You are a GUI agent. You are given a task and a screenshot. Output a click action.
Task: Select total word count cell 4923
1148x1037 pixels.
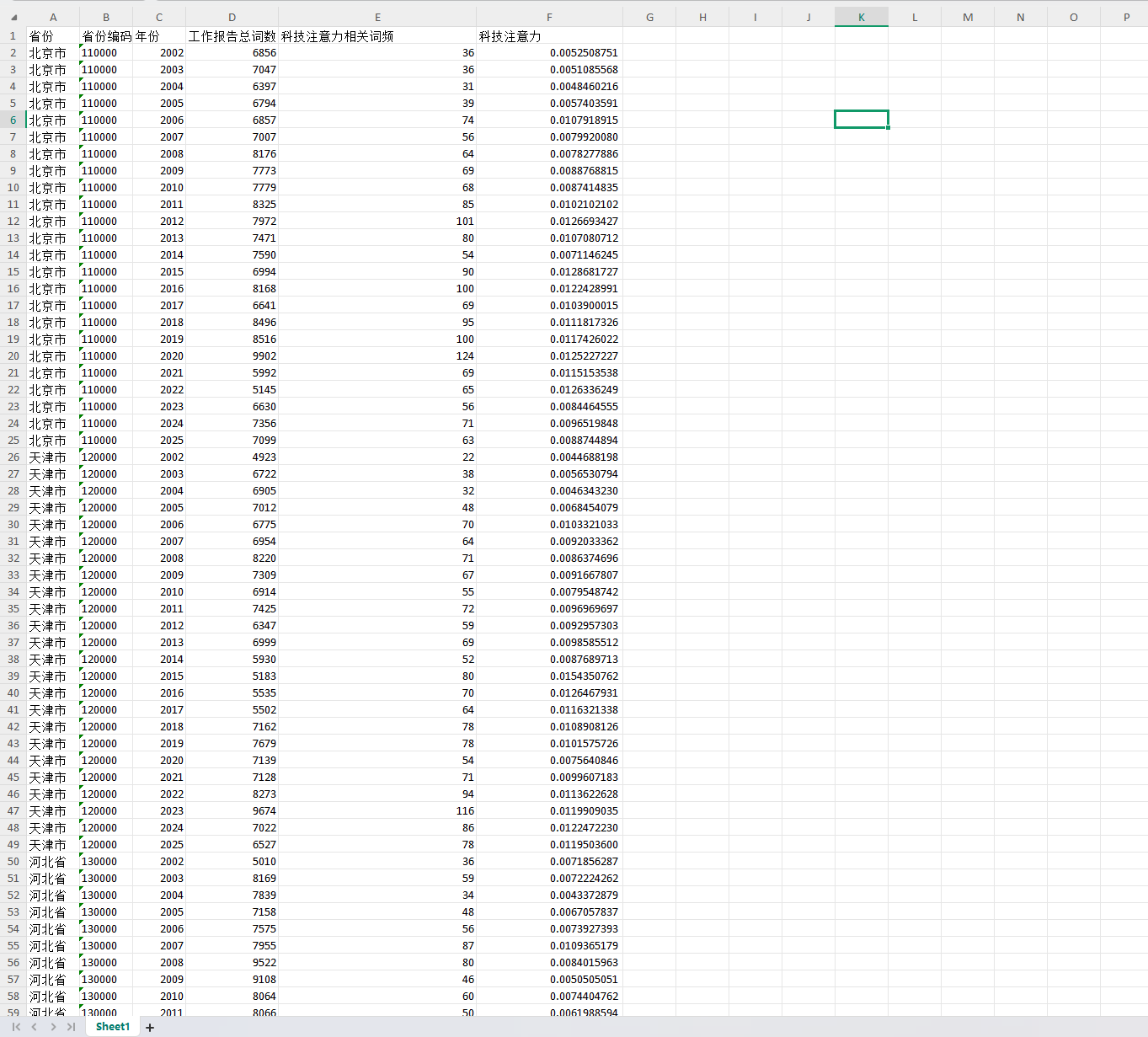pyautogui.click(x=232, y=457)
